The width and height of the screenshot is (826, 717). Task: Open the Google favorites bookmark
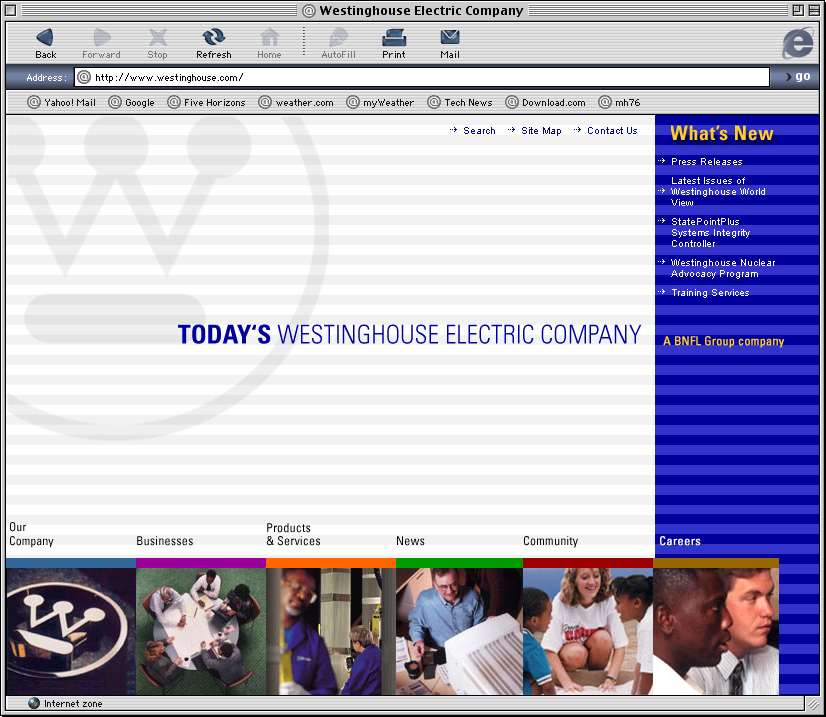point(132,102)
